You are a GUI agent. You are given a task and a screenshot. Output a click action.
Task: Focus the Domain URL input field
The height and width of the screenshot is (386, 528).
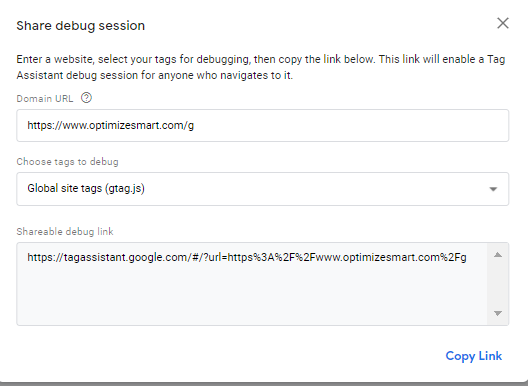tap(263, 125)
